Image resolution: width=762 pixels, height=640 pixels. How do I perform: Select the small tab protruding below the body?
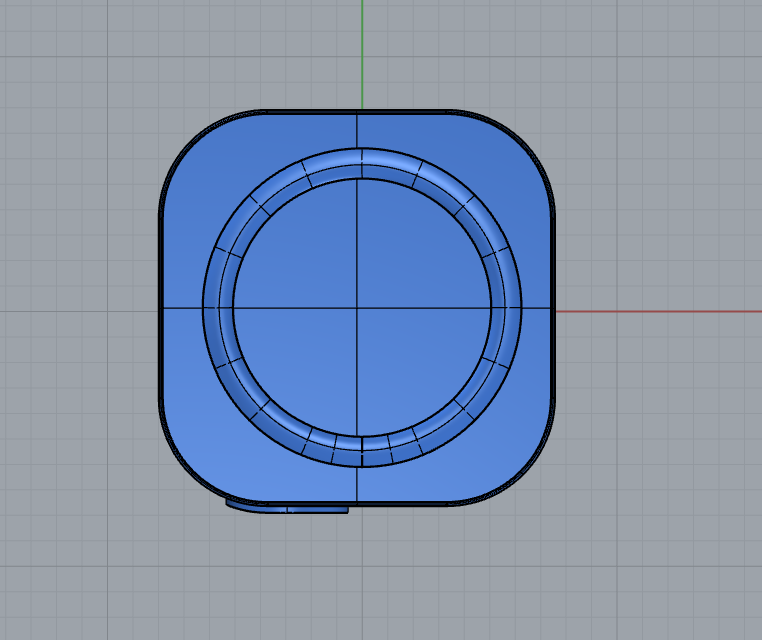coord(288,508)
